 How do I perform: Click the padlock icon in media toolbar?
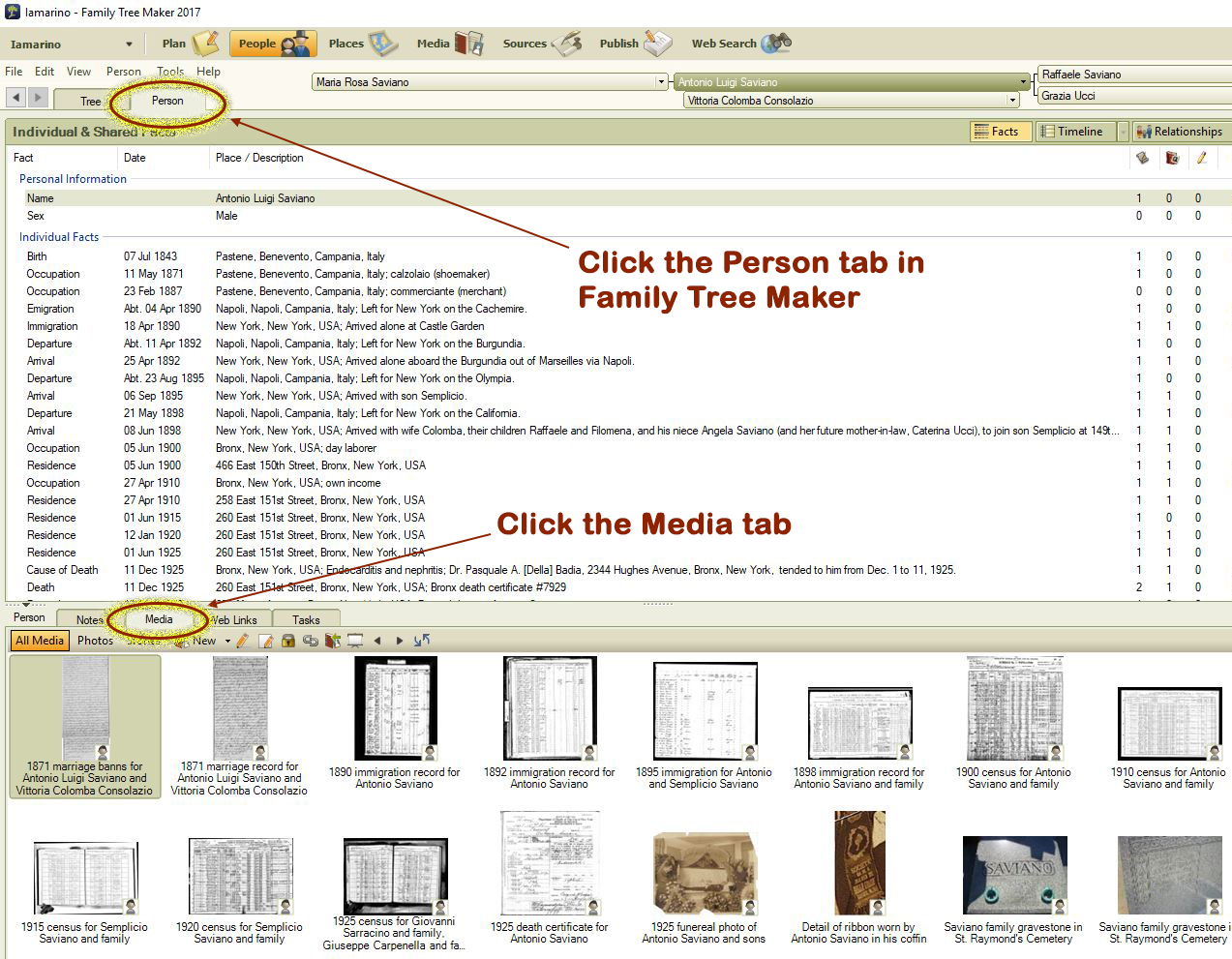[287, 641]
